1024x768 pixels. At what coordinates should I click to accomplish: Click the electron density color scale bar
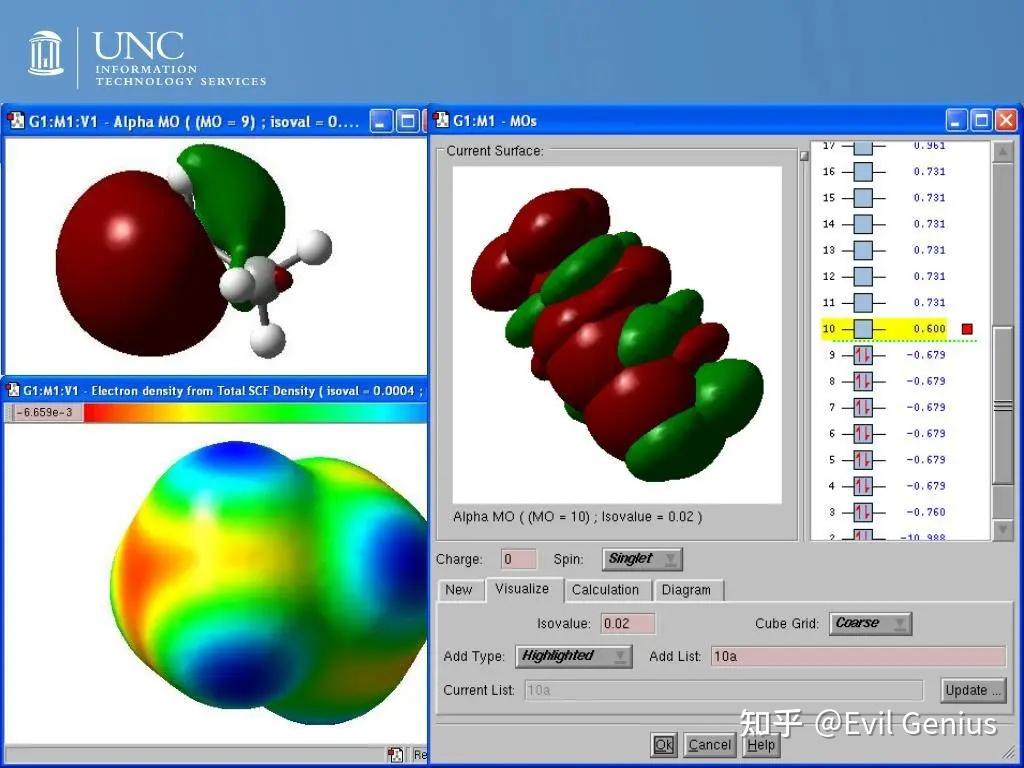pos(255,412)
